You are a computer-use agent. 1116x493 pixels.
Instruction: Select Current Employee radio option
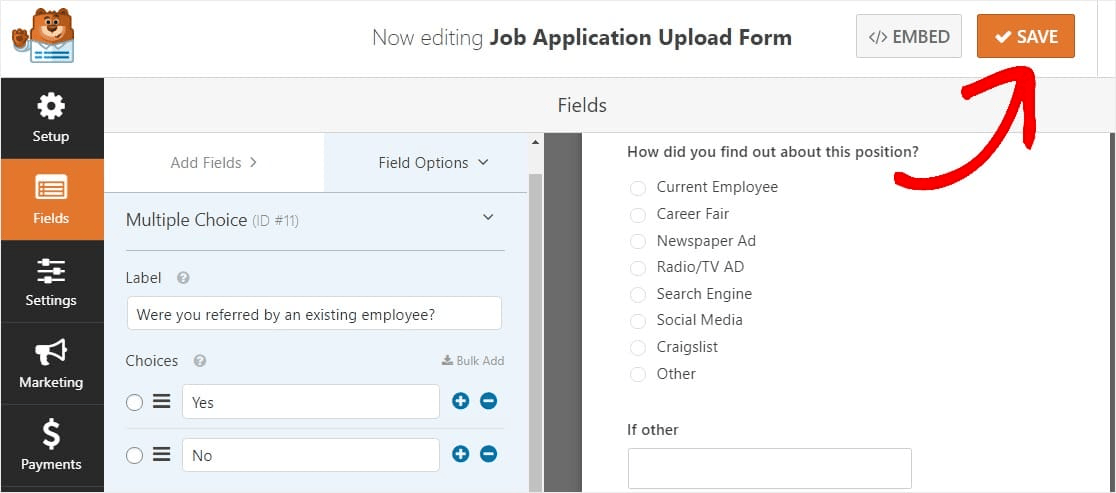638,188
